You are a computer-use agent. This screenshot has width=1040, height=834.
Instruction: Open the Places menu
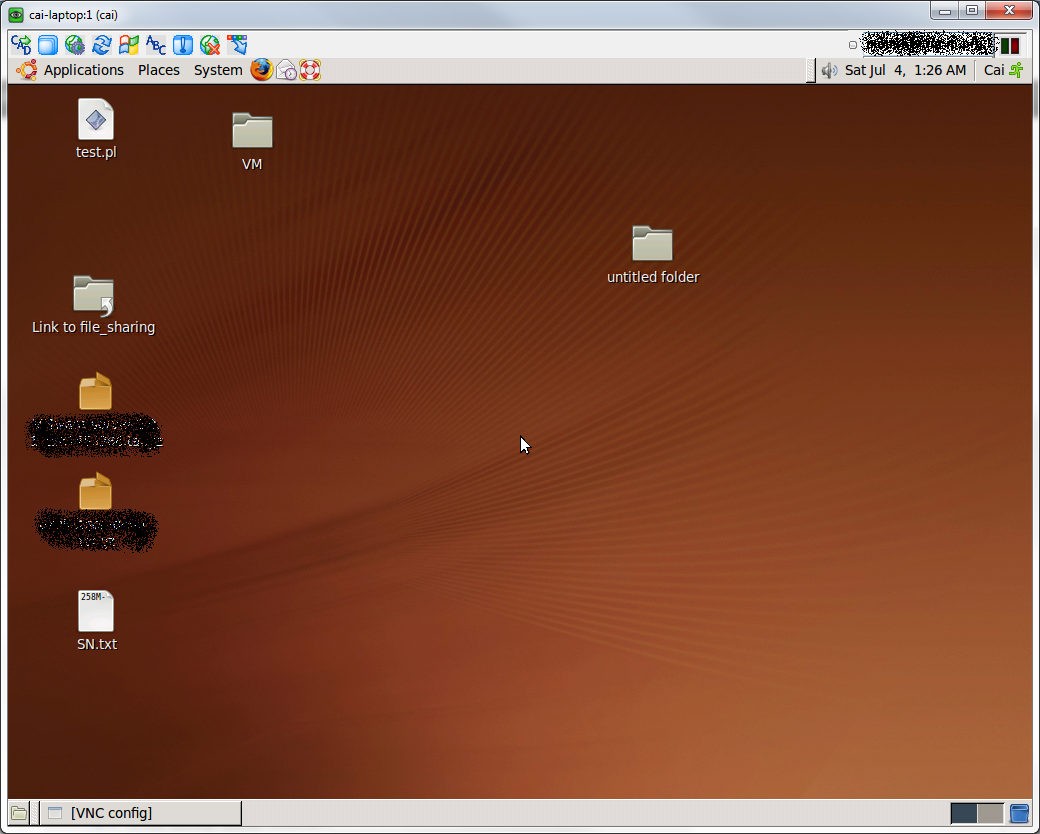tap(159, 70)
